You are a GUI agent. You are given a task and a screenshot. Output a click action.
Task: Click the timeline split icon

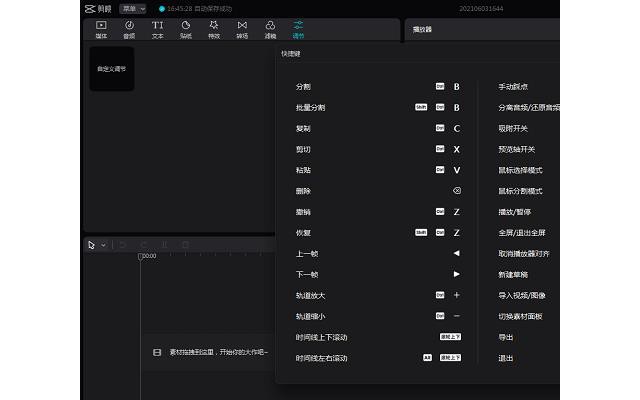click(164, 245)
